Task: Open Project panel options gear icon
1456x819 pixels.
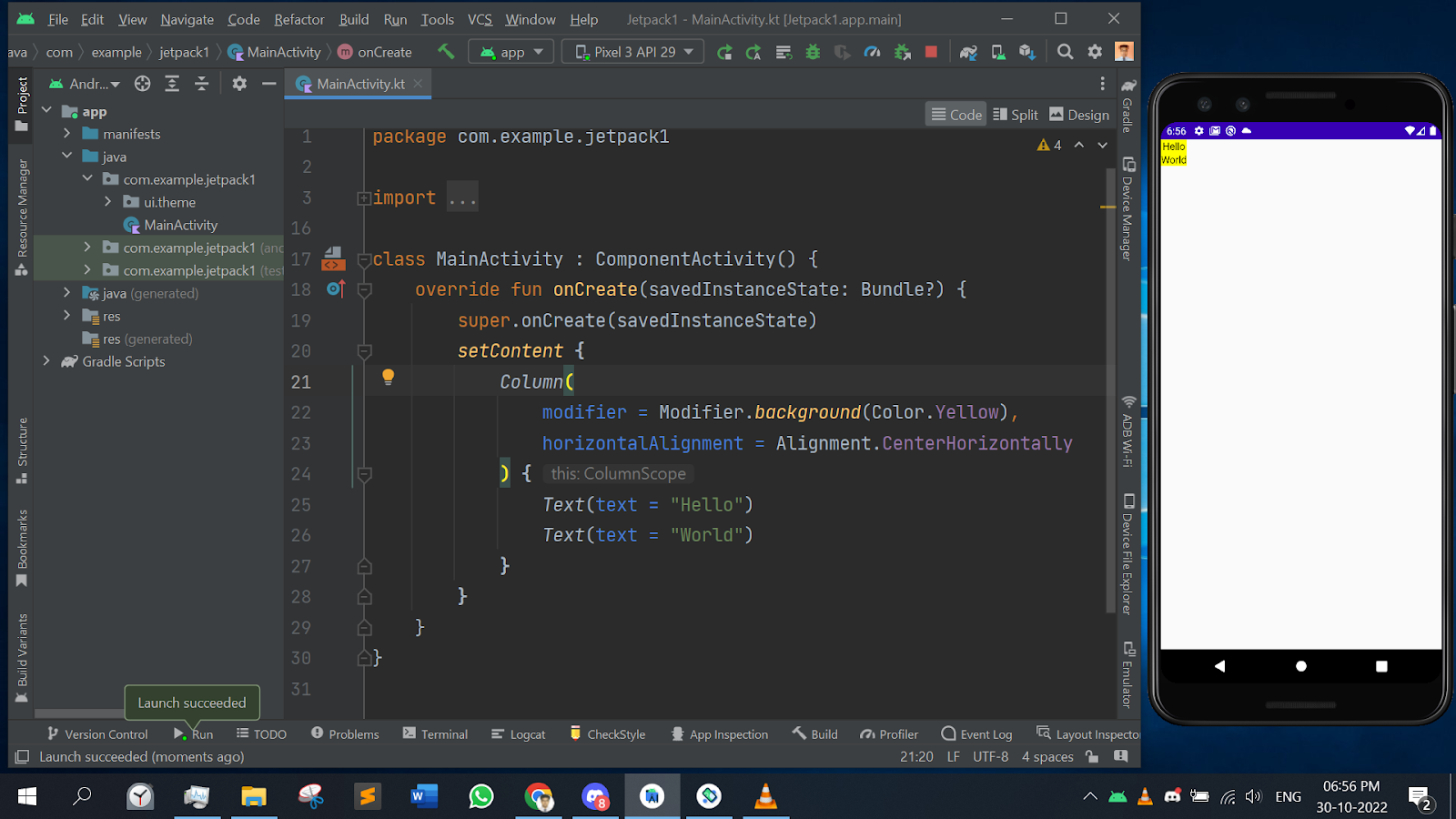Action: click(239, 84)
